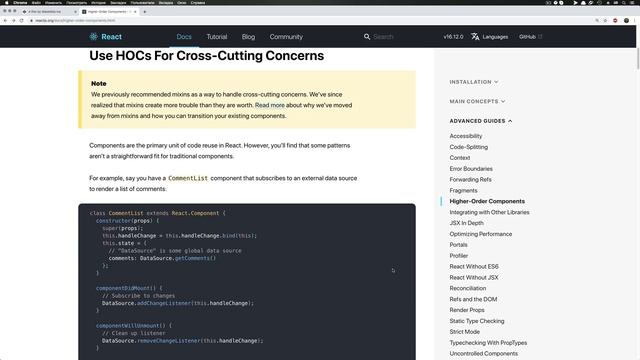Open Typechecking With PropTypes in sidebar
Image resolution: width=640 pixels, height=360 pixels.
point(488,343)
